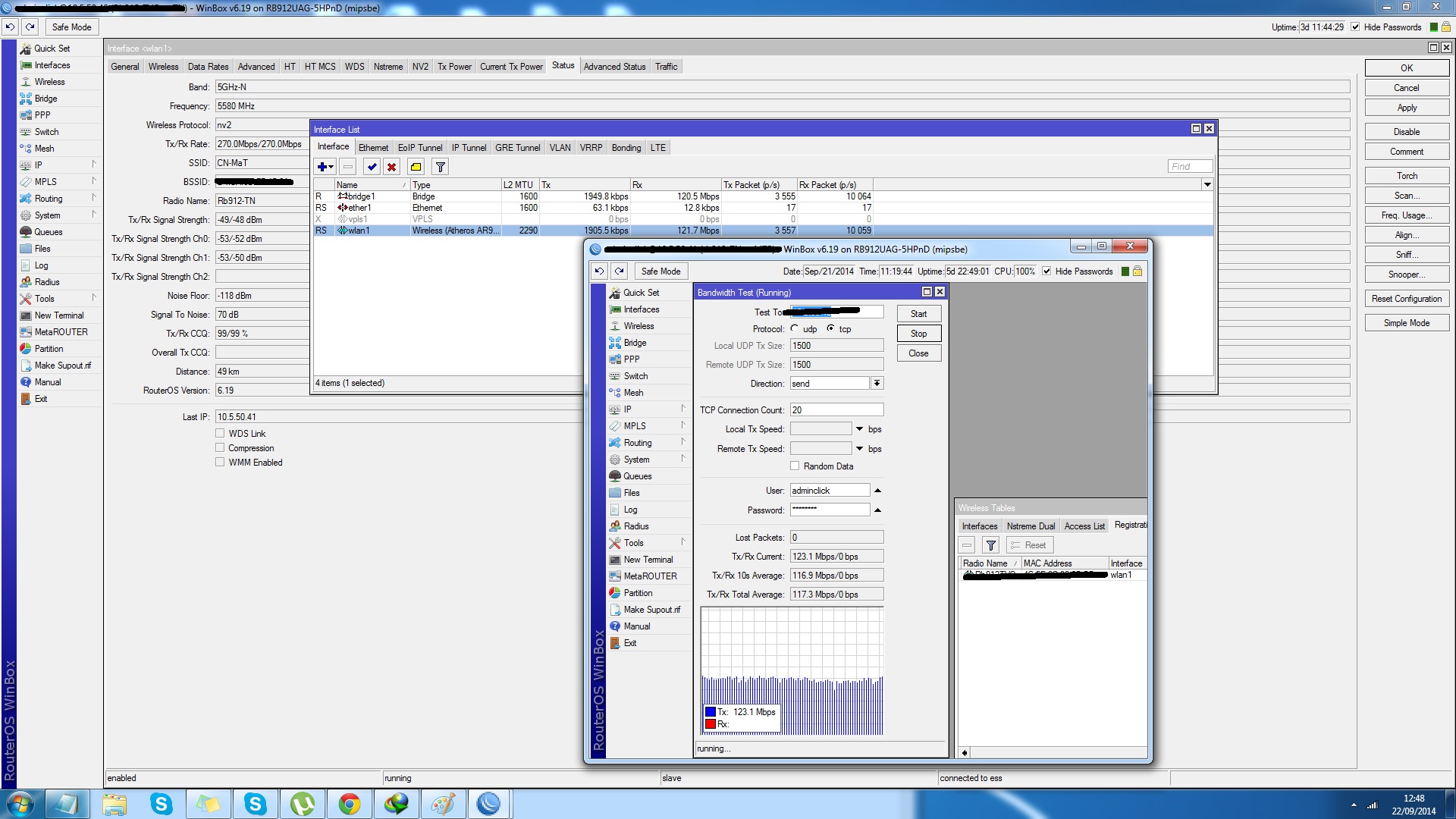The image size is (1456, 819).
Task: Open Wireless in the main sidebar
Action: point(49,82)
